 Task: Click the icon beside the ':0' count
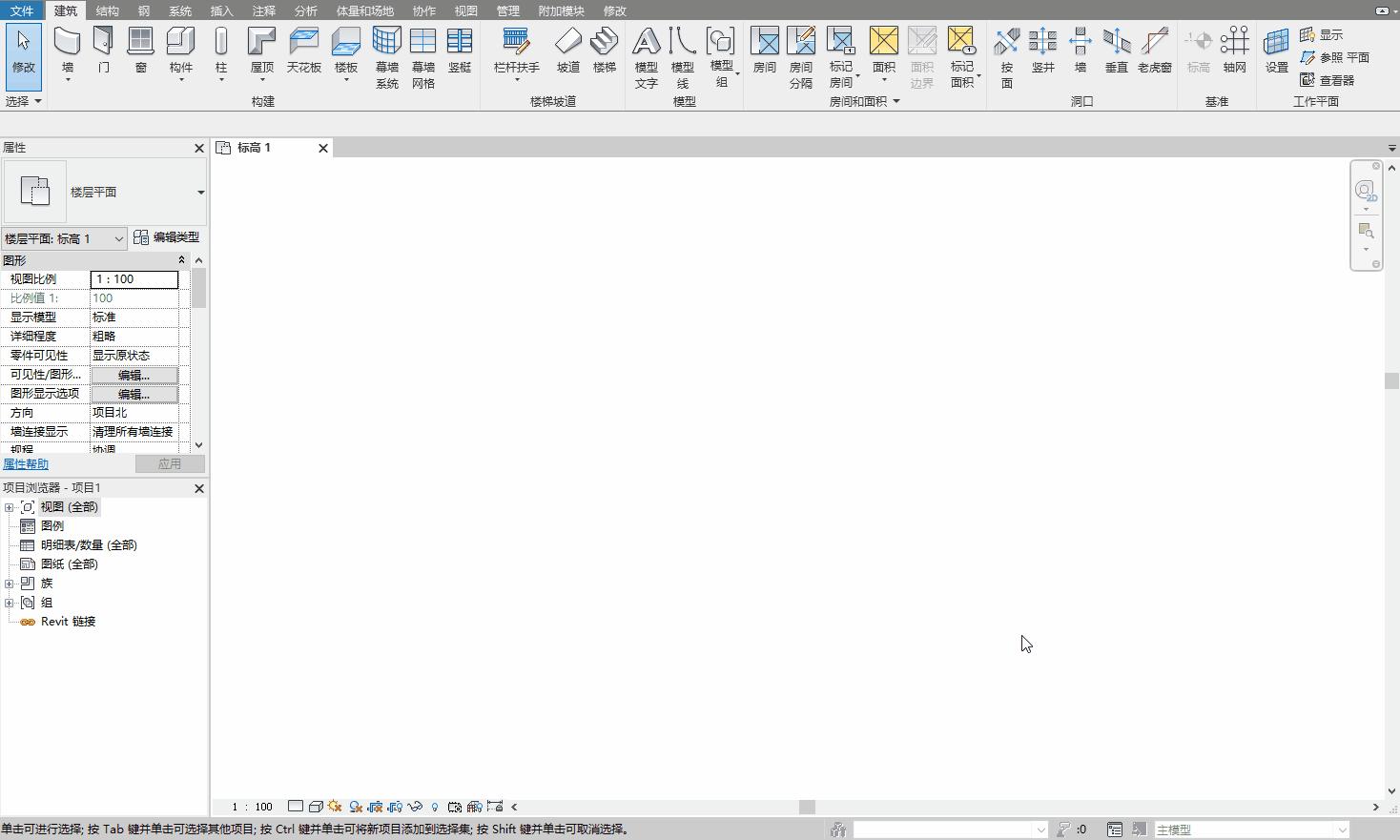1065,830
